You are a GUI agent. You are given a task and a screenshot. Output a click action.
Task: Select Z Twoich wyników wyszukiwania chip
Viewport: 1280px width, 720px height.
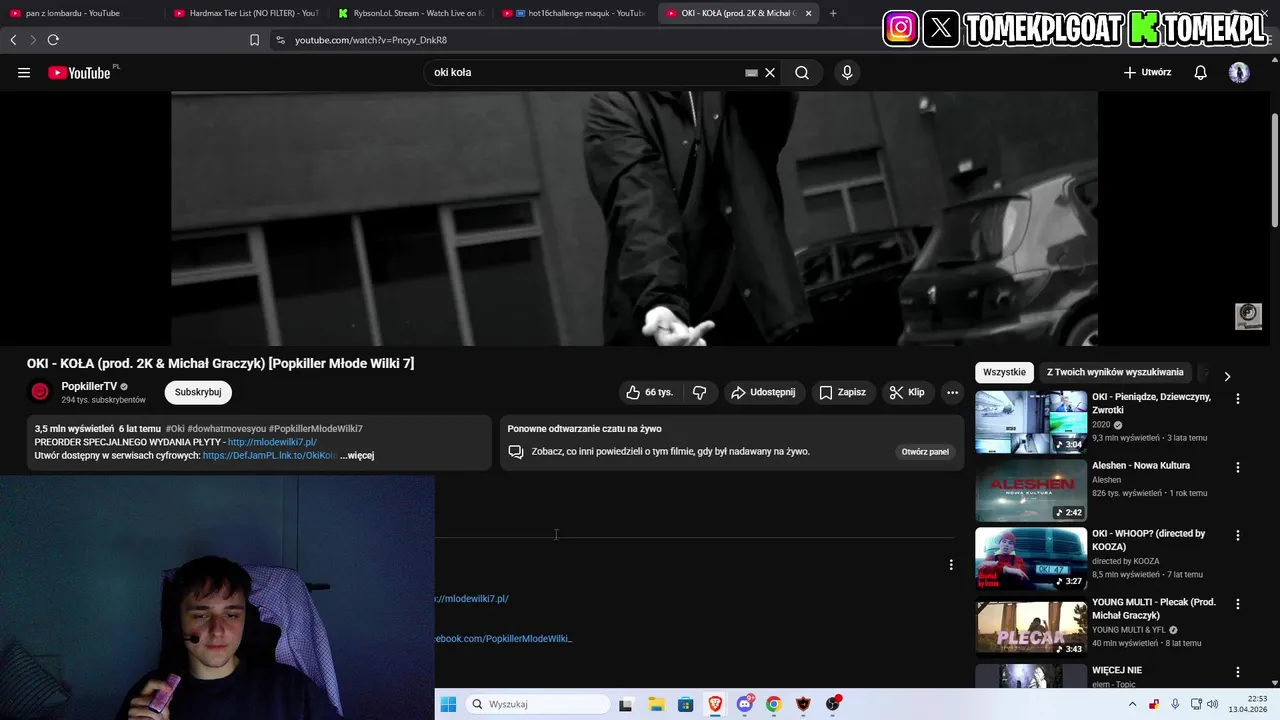tap(1115, 372)
